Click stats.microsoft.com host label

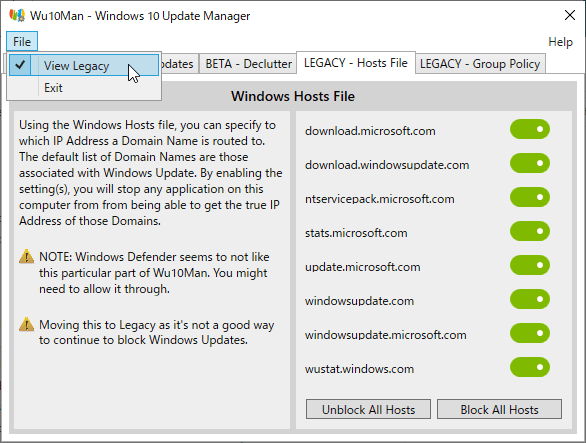pos(356,233)
